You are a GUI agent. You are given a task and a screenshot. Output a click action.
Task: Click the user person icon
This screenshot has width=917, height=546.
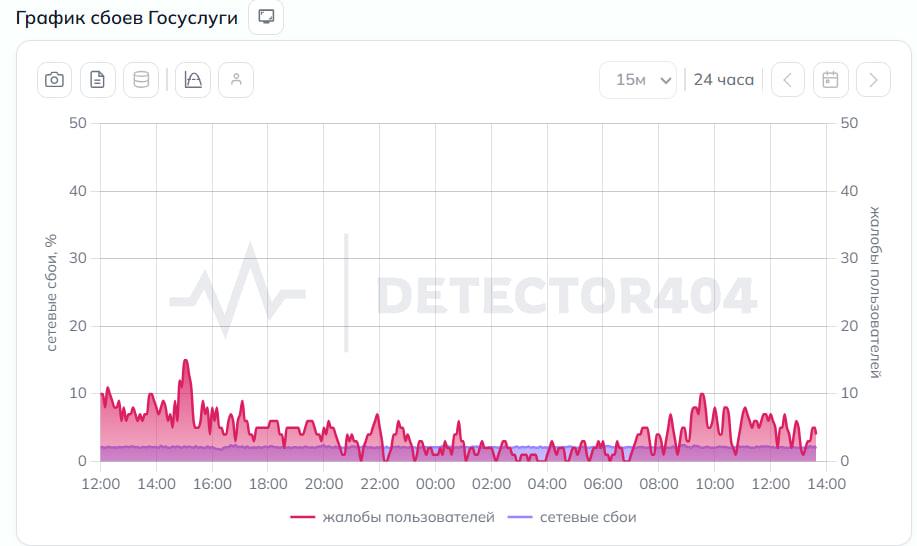point(236,80)
